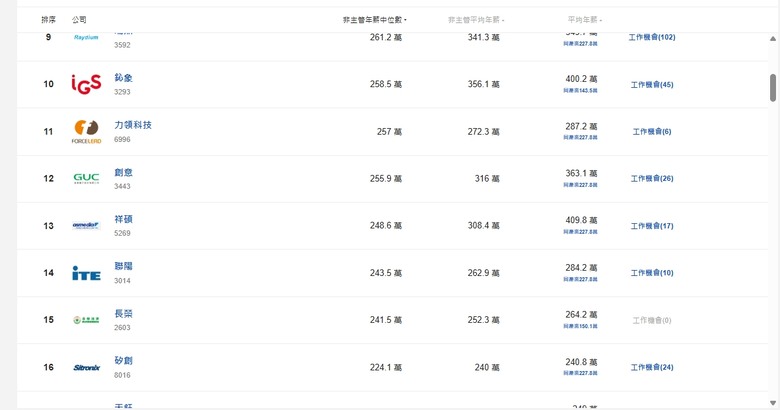Open company link 矽創

(x=123, y=360)
